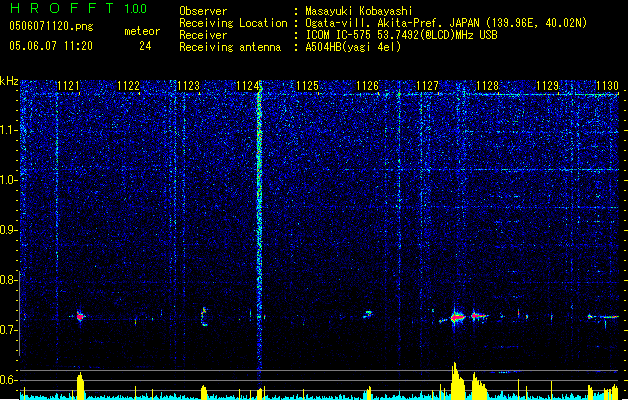Click the Receiving antenna field label

tap(230, 47)
